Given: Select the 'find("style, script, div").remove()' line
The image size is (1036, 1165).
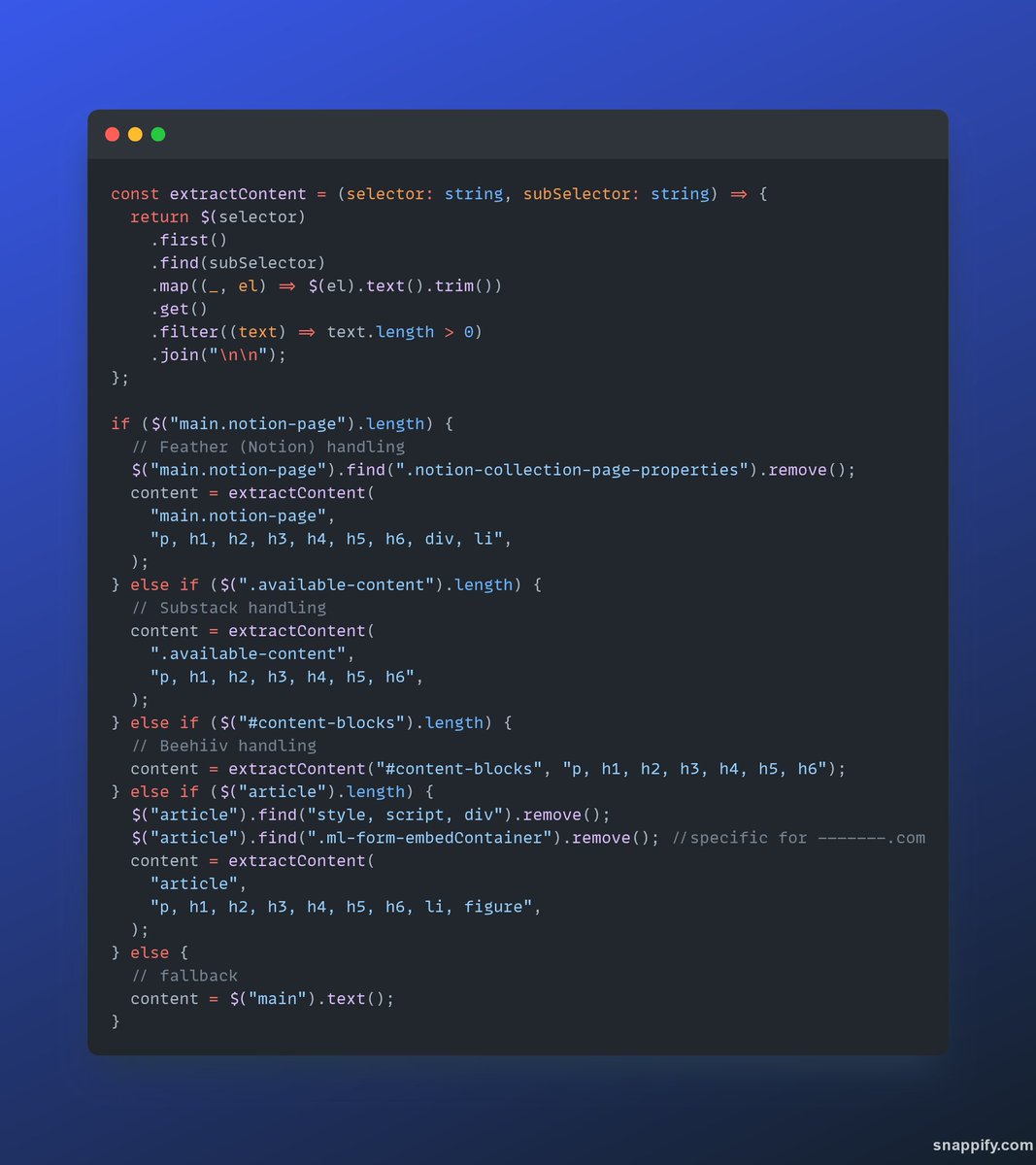Looking at the screenshot, I should pyautogui.click(x=371, y=815).
